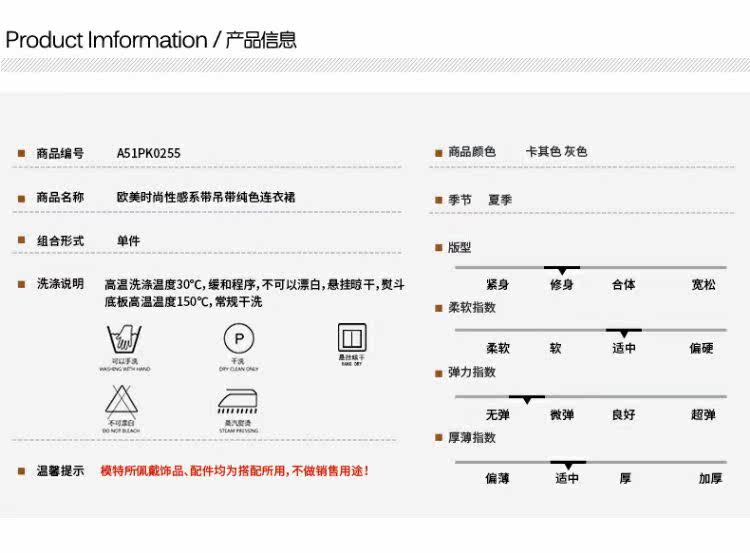Click the 商品颜色 field label

pyautogui.click(x=472, y=152)
